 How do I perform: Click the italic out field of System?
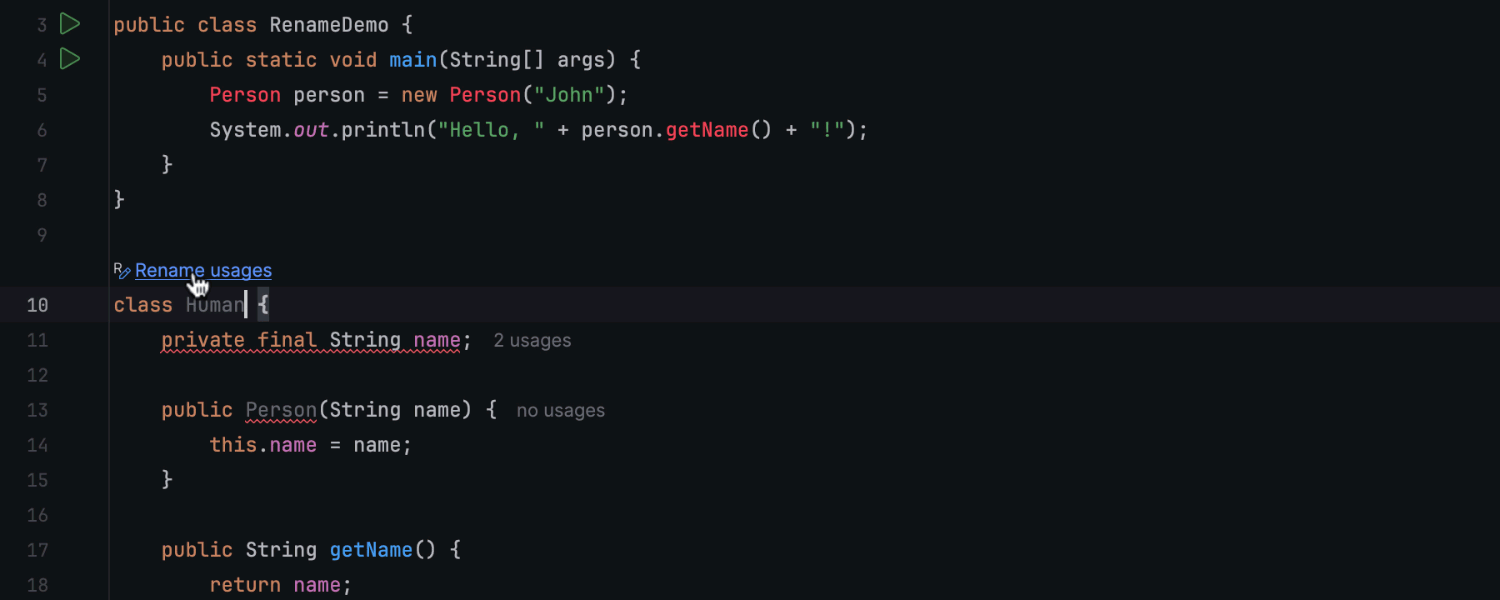(x=311, y=130)
